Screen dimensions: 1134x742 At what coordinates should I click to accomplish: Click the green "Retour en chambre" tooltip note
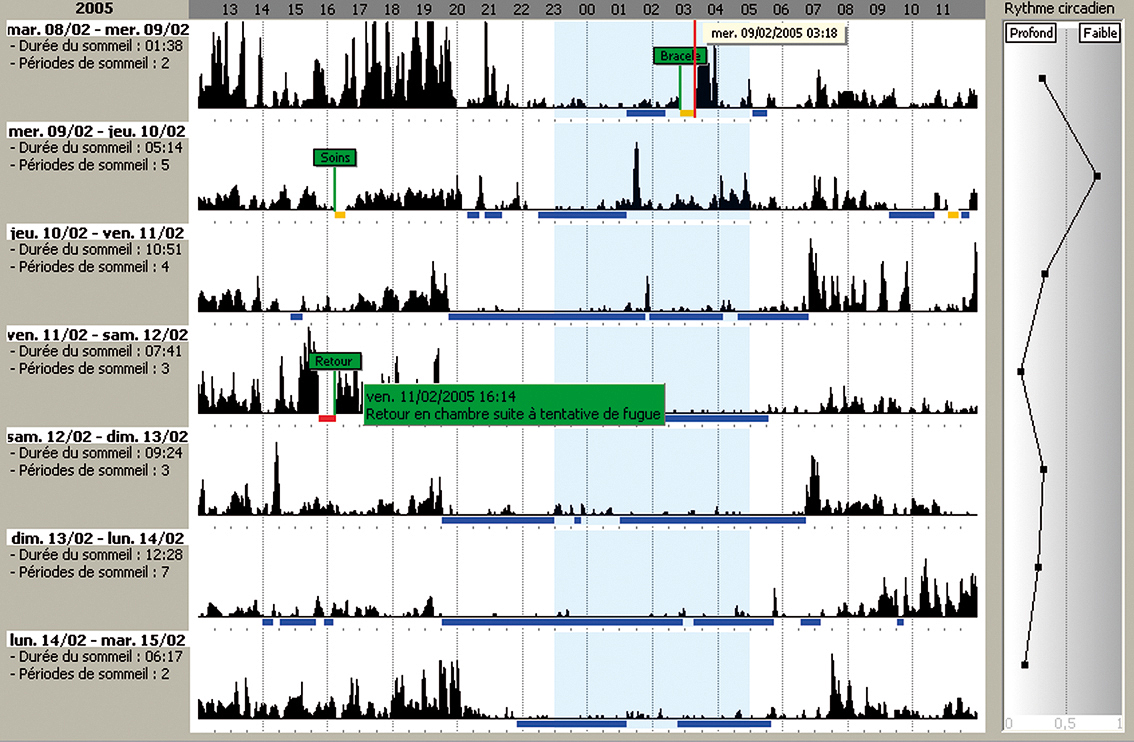(513, 405)
